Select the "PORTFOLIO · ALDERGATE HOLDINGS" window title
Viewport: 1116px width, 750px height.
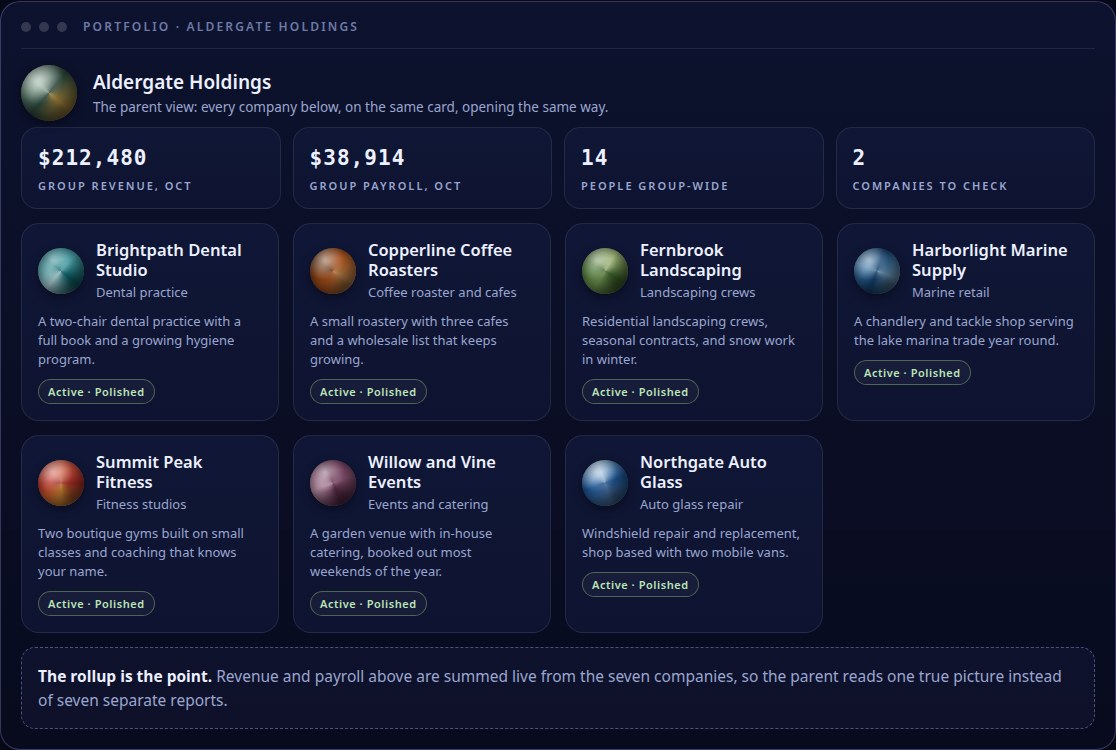point(221,27)
